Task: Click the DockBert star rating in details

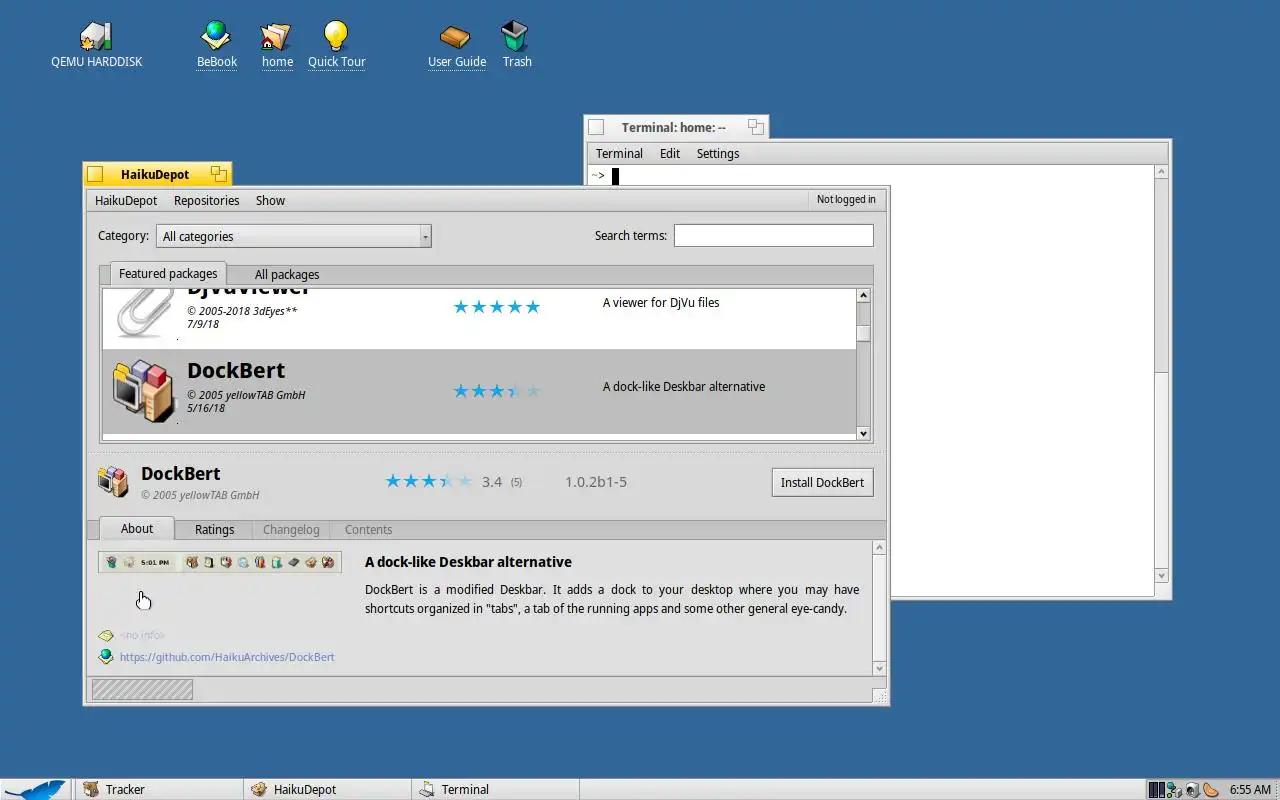Action: click(429, 481)
